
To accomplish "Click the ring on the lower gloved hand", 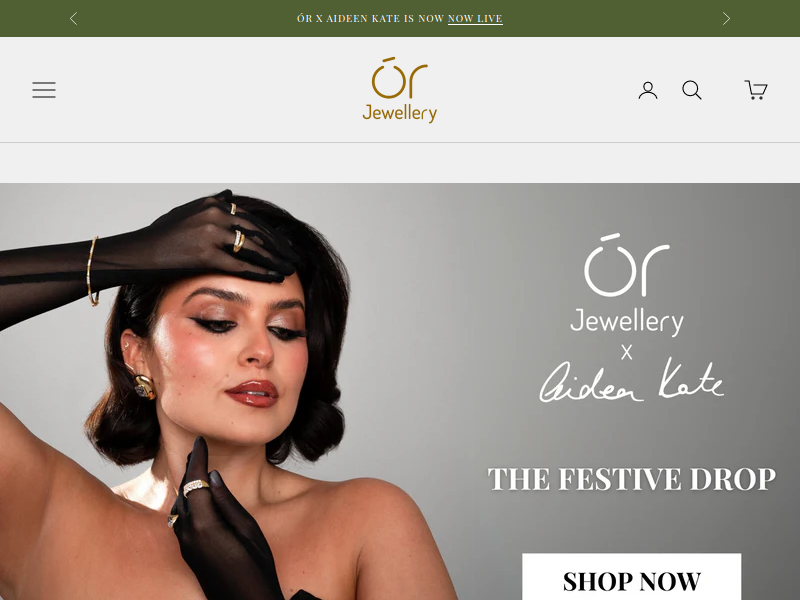I will (196, 488).
